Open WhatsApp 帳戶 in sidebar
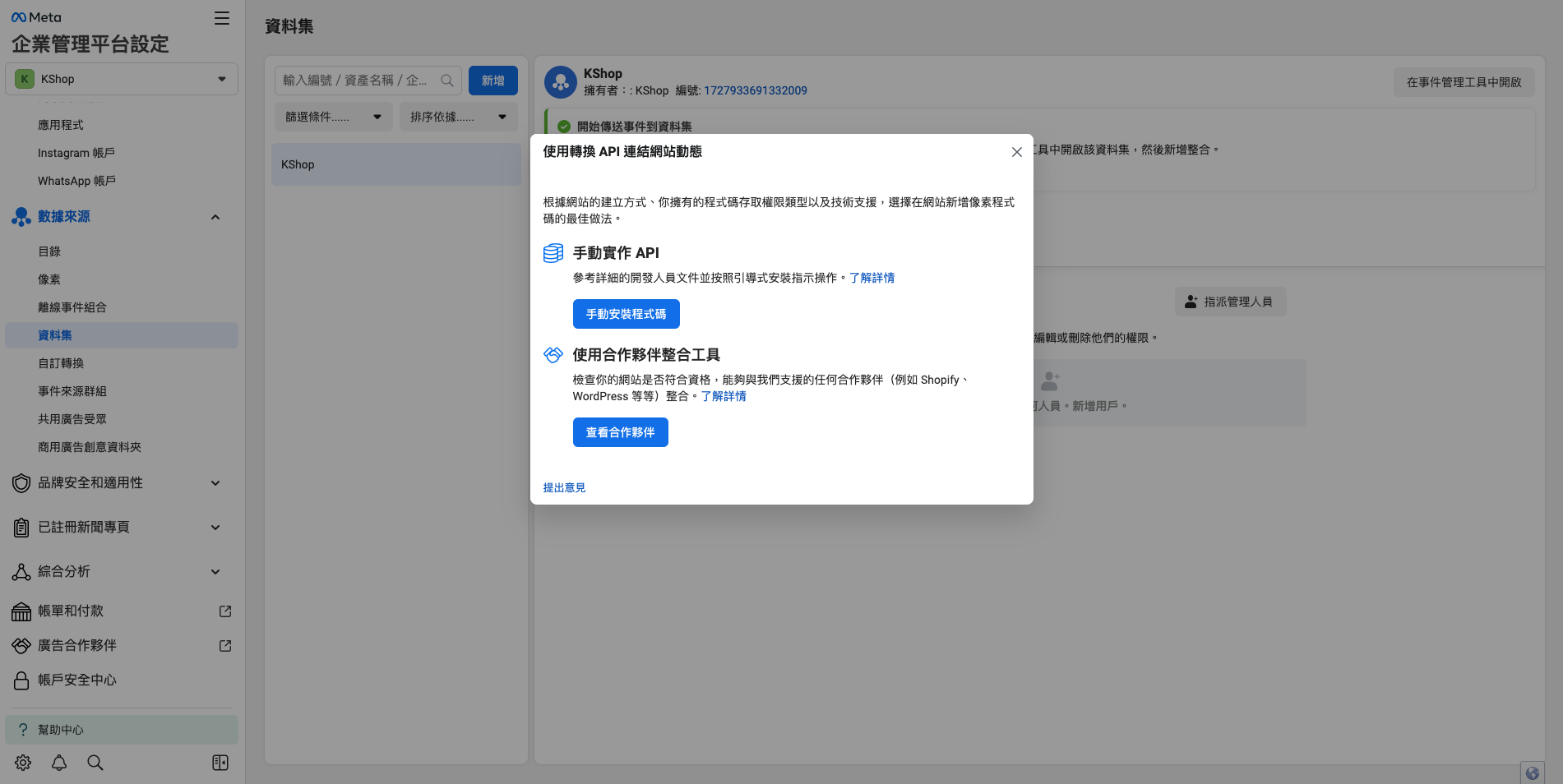The image size is (1563, 784). 77,181
